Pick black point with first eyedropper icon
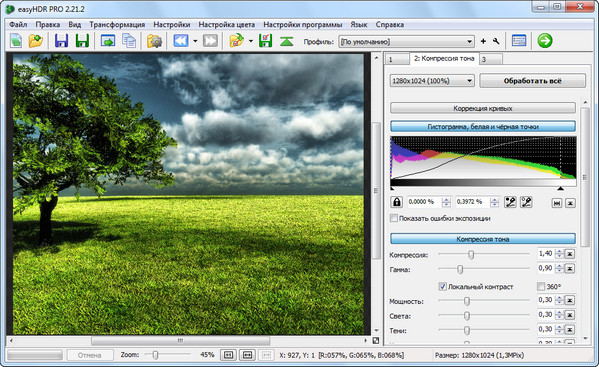This screenshot has height=367, width=599. (x=510, y=202)
